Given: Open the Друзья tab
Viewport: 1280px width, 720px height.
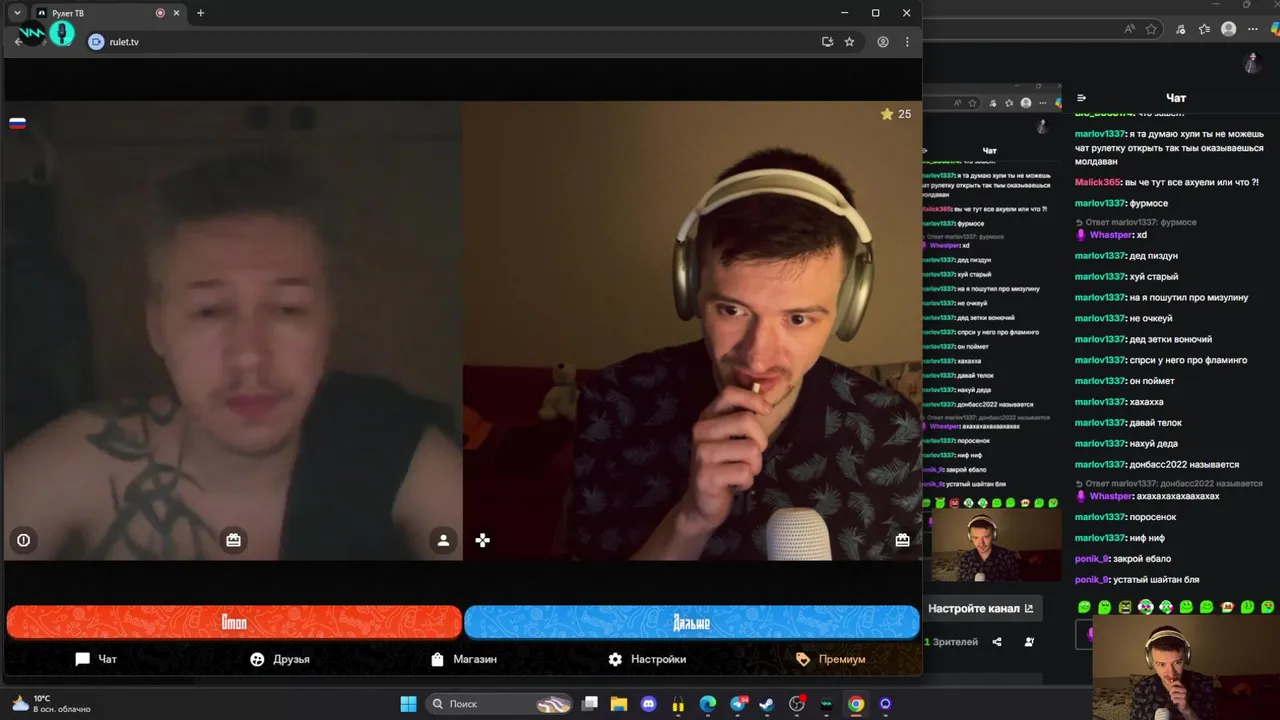Looking at the screenshot, I should click(280, 659).
